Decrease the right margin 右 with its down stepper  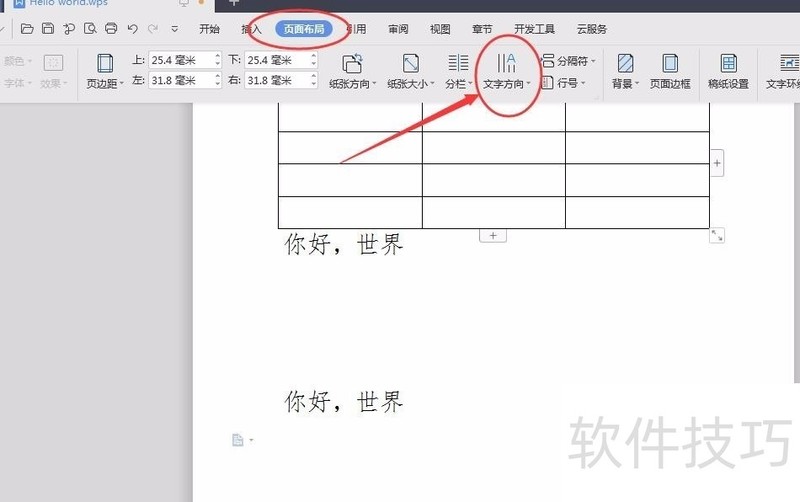coord(314,84)
